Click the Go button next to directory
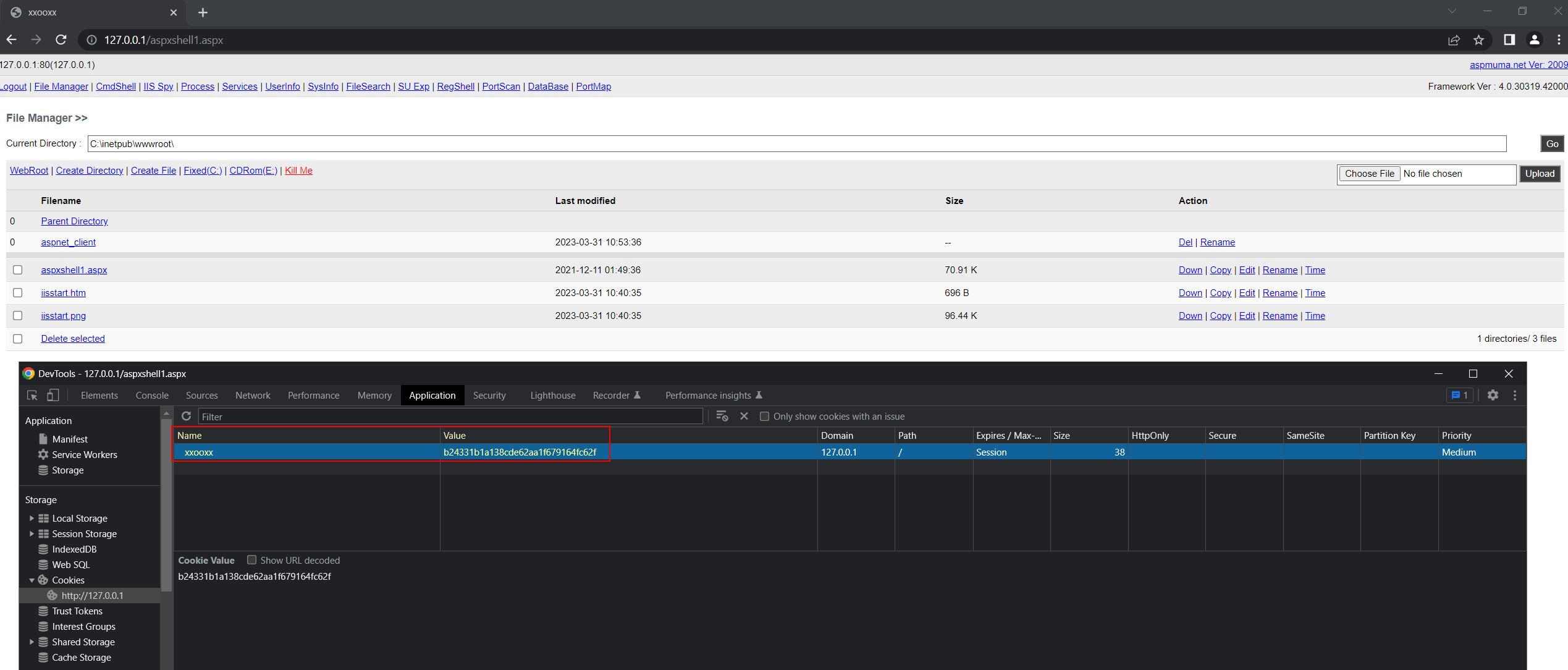The height and width of the screenshot is (670, 1568). [1552, 143]
